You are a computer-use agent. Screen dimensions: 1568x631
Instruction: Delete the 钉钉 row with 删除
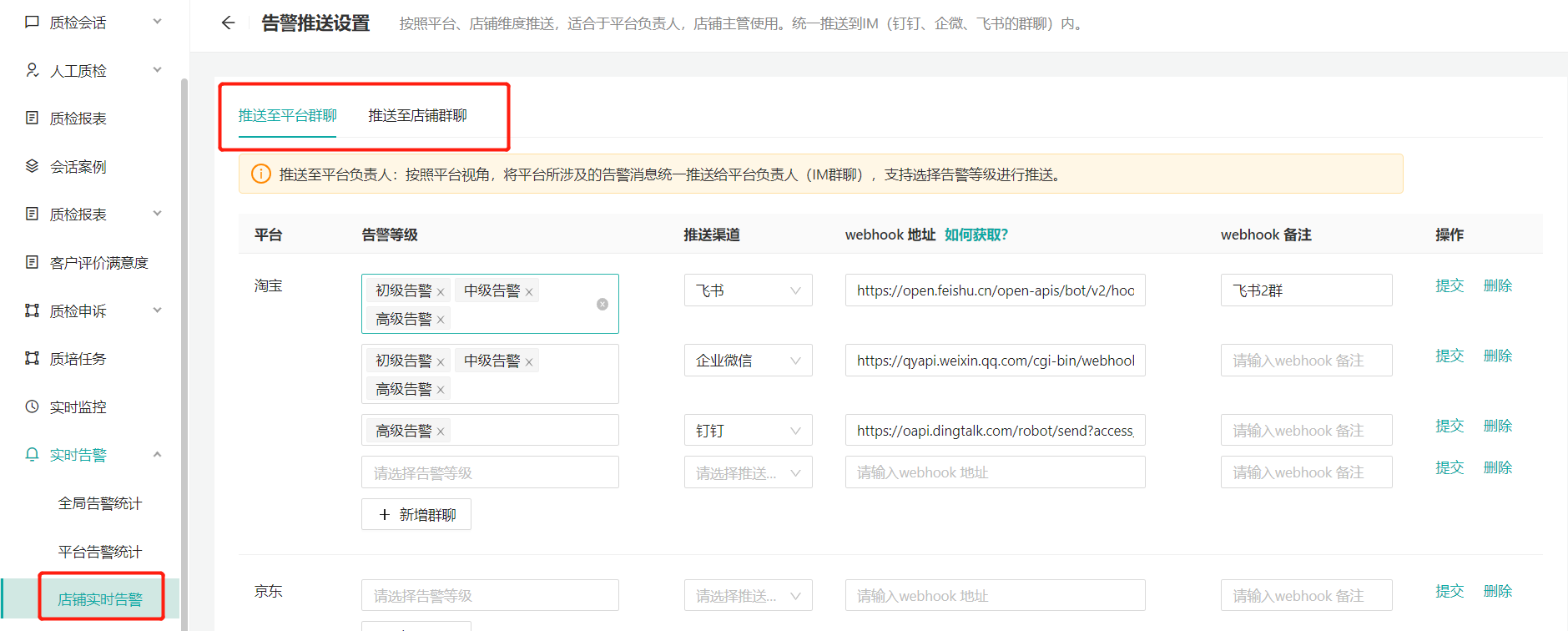1498,426
